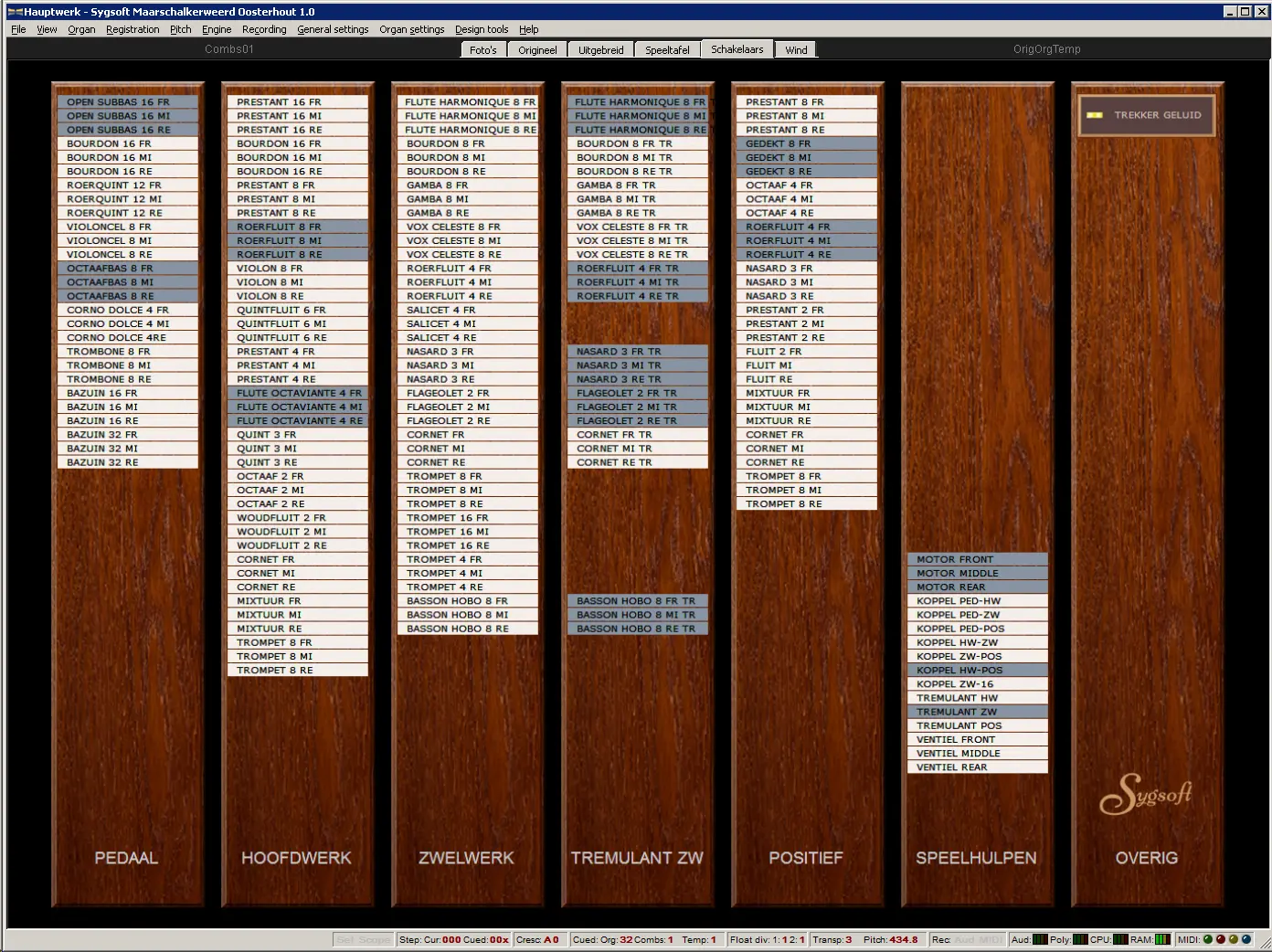Open the Organ settings menu
The height and width of the screenshot is (952, 1272).
(x=411, y=29)
